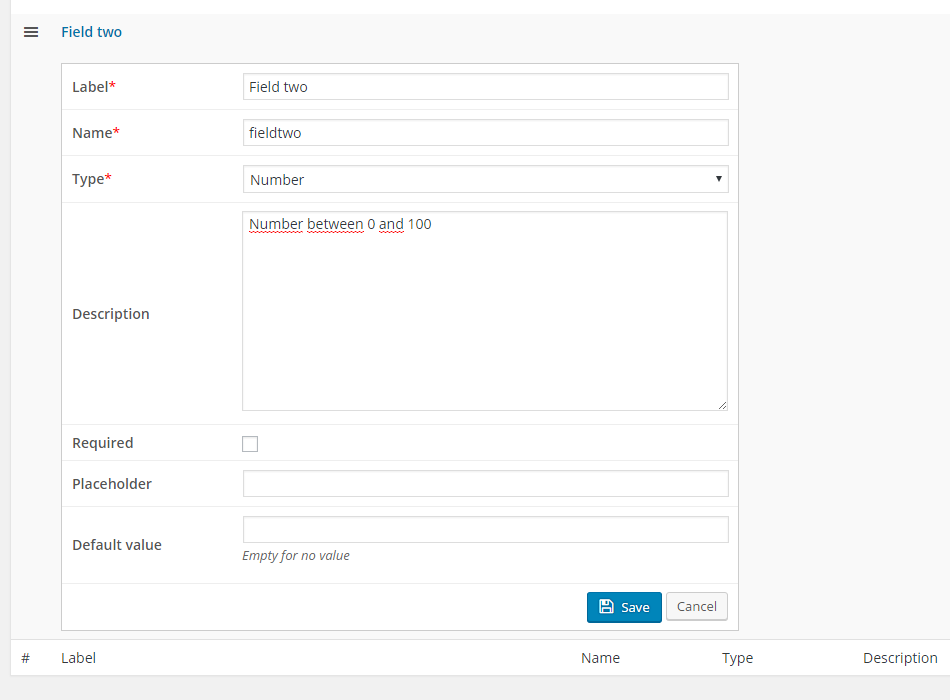Click the Description column header
The image size is (950, 700).
click(x=900, y=658)
